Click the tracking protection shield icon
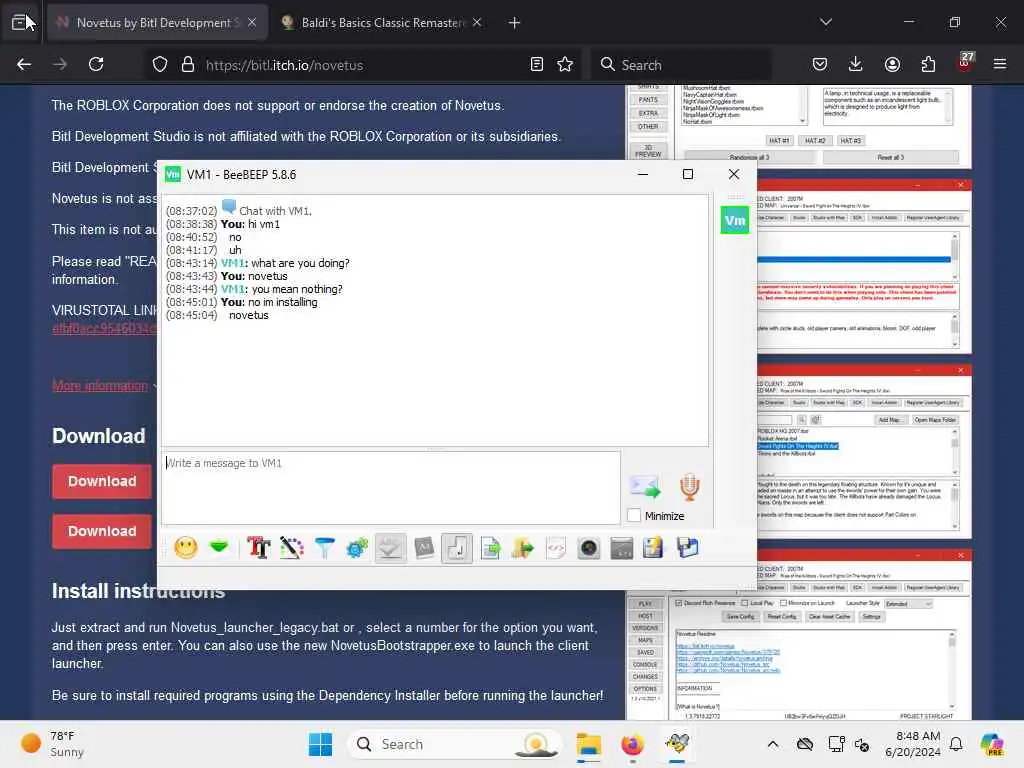This screenshot has height=768, width=1024. [160, 64]
